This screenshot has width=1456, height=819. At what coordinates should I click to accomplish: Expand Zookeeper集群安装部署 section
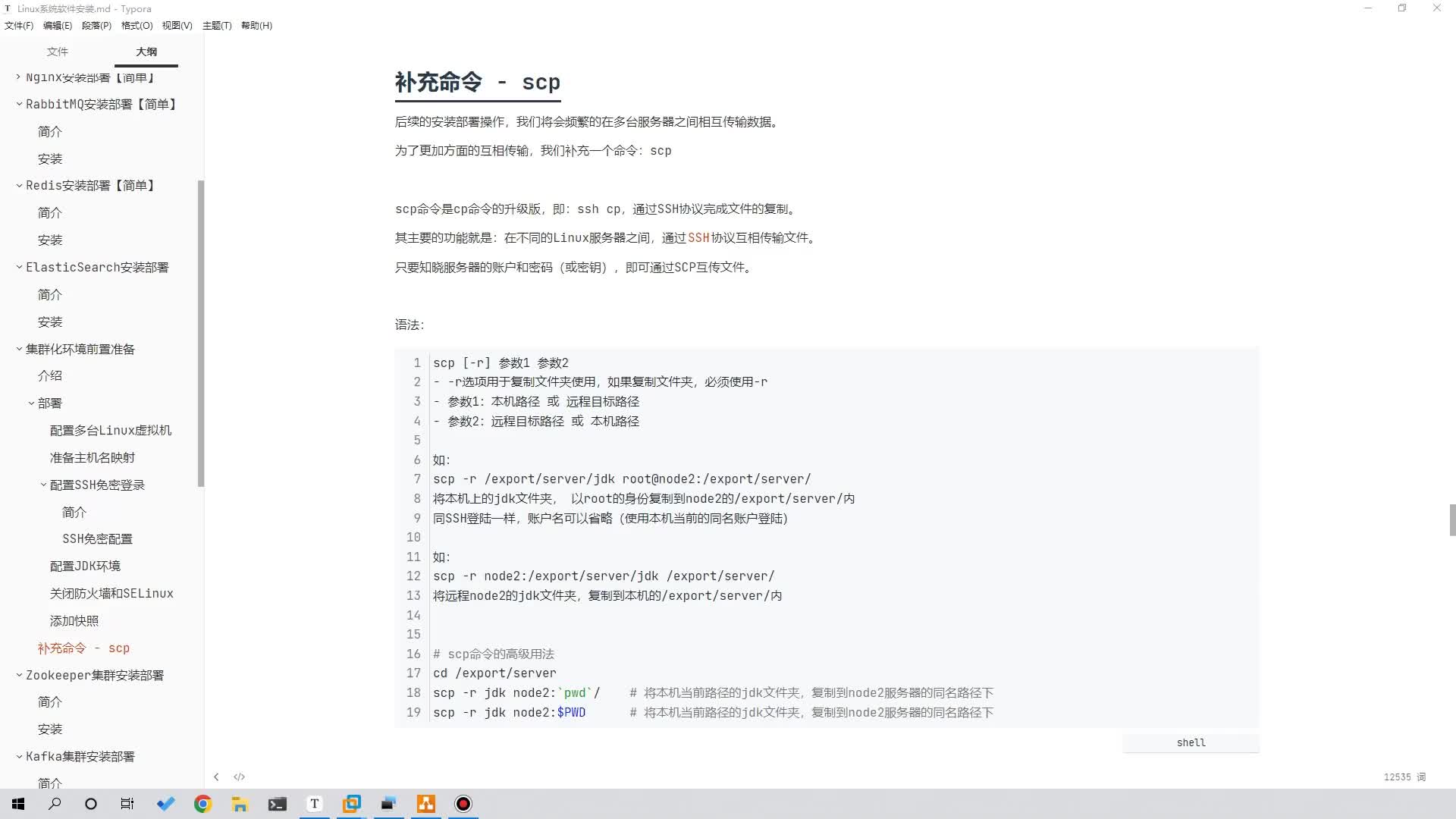tap(20, 675)
